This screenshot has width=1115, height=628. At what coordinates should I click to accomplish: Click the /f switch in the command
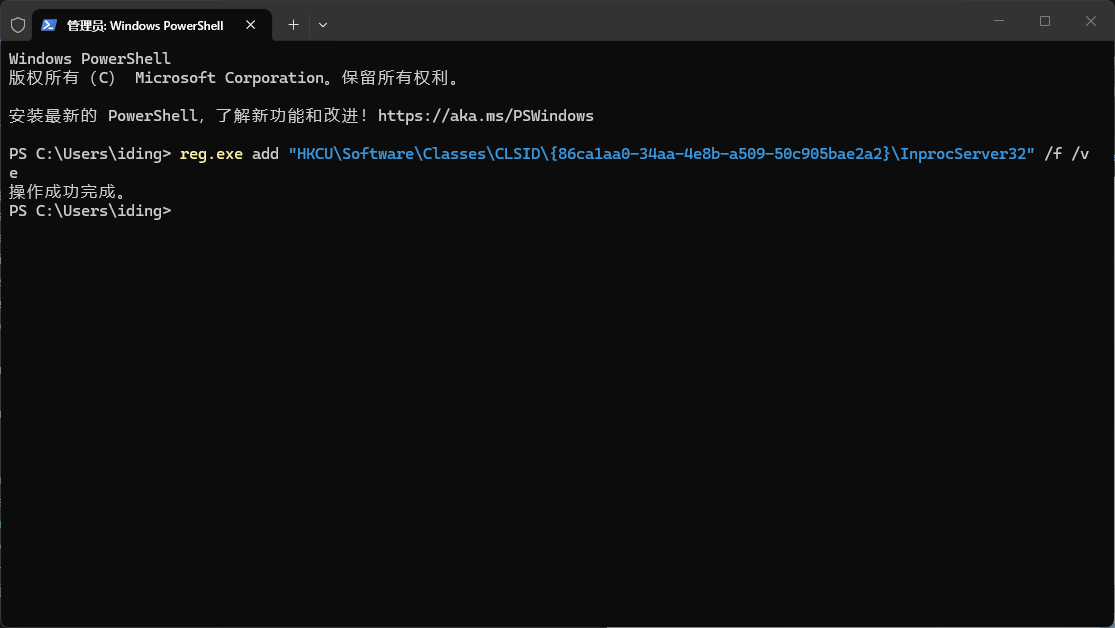[x=1052, y=154]
